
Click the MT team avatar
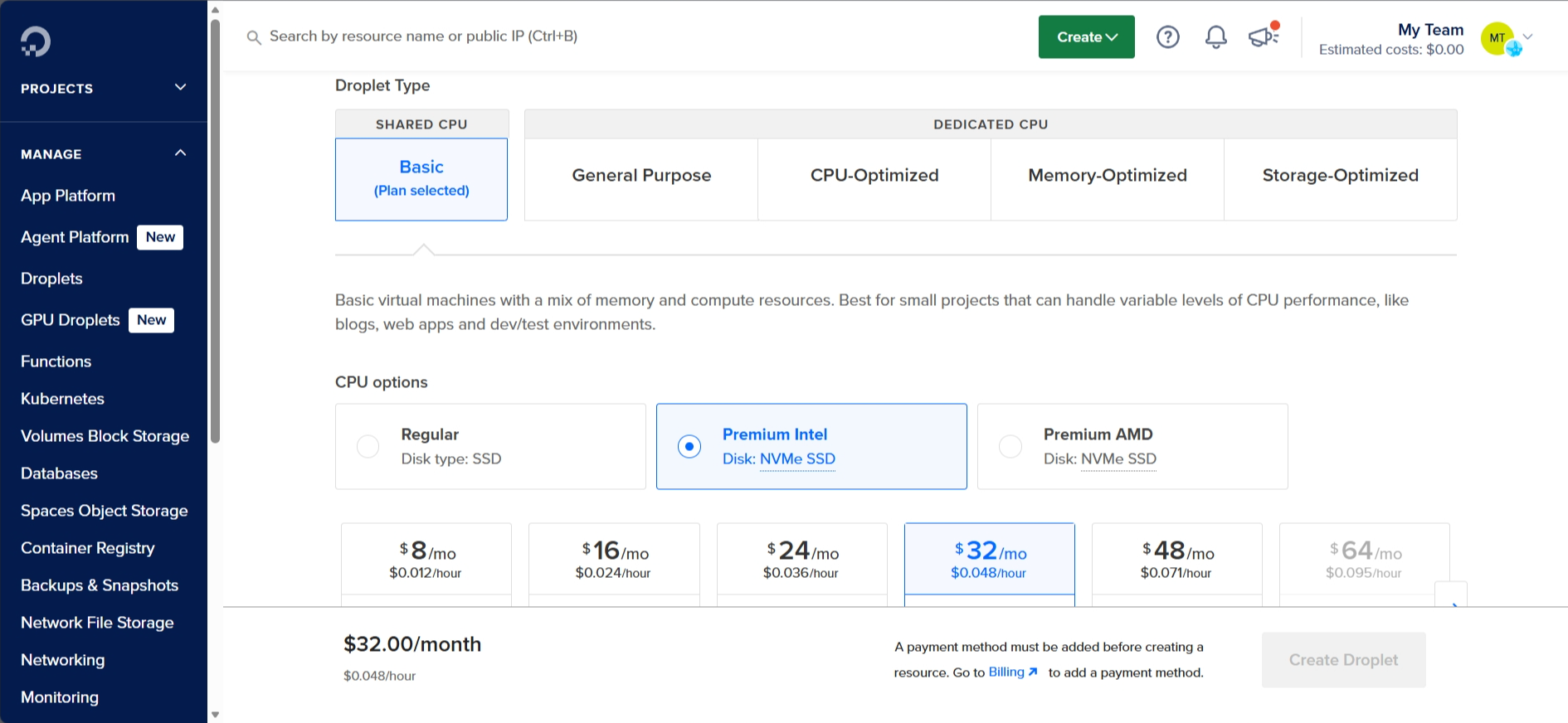click(1498, 37)
